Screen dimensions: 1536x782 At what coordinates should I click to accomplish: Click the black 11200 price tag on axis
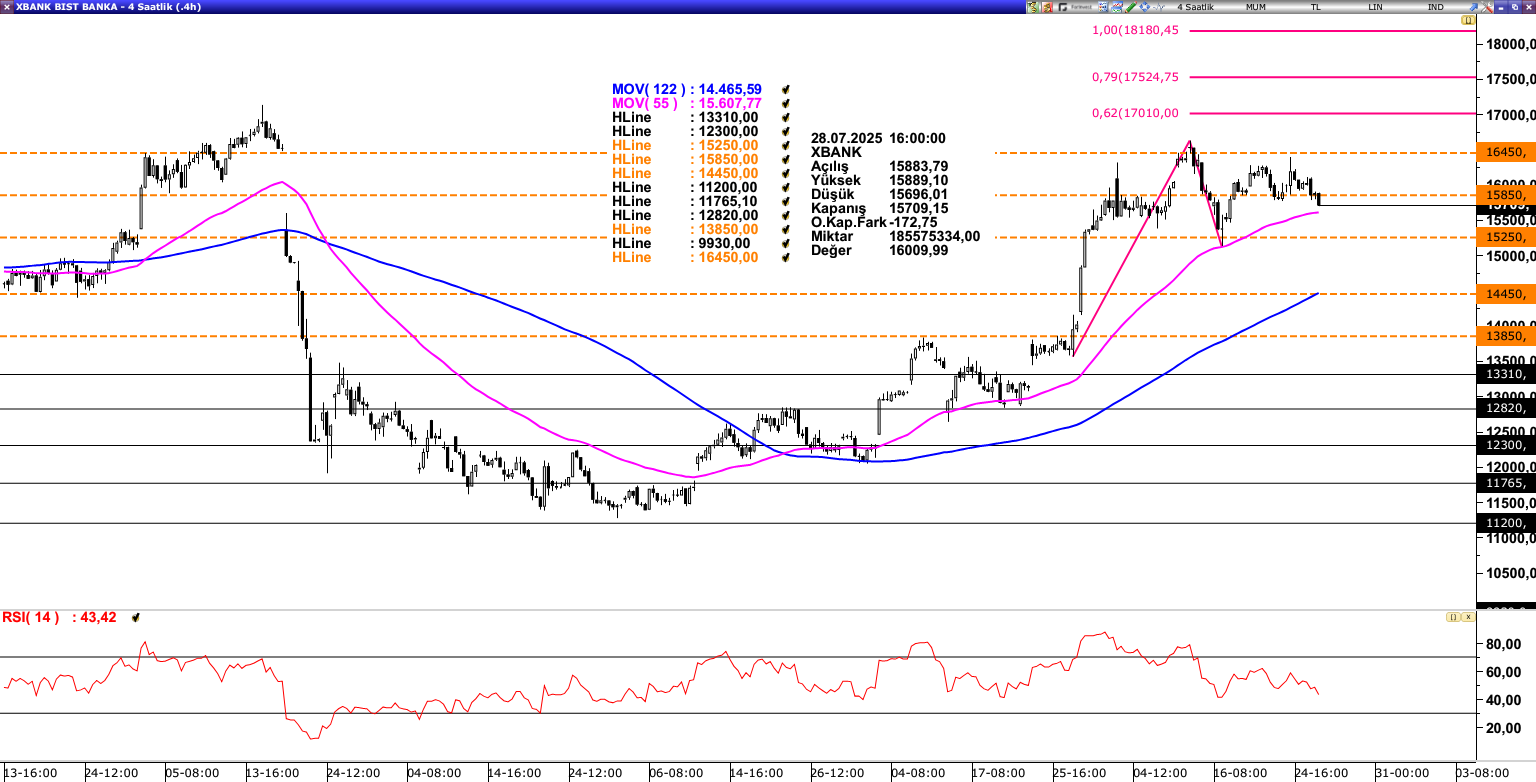point(1506,523)
